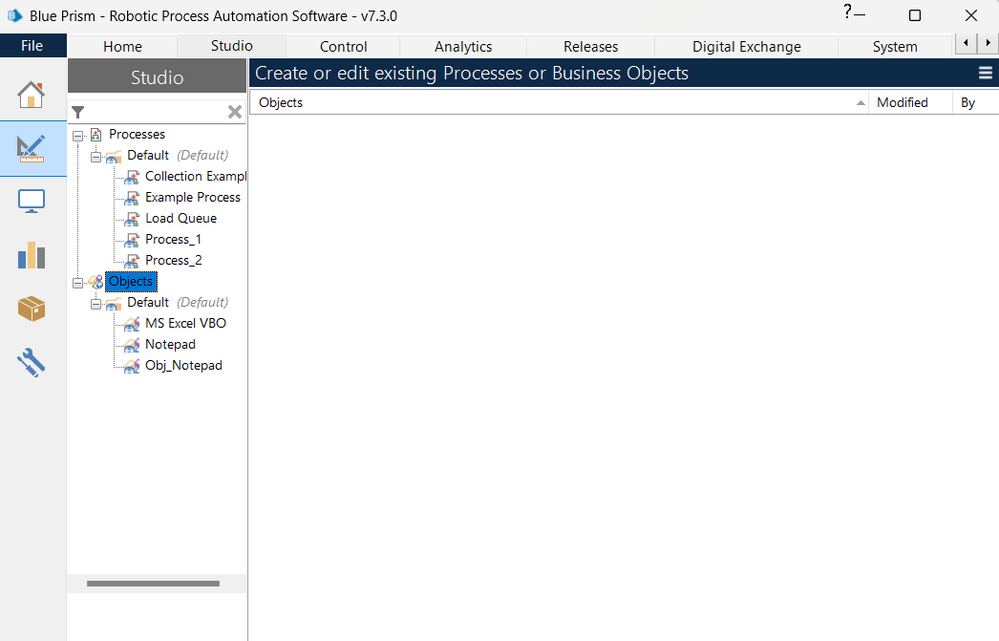Click the Blue Prism title bar logo
Image resolution: width=999 pixels, height=641 pixels.
pos(14,15)
